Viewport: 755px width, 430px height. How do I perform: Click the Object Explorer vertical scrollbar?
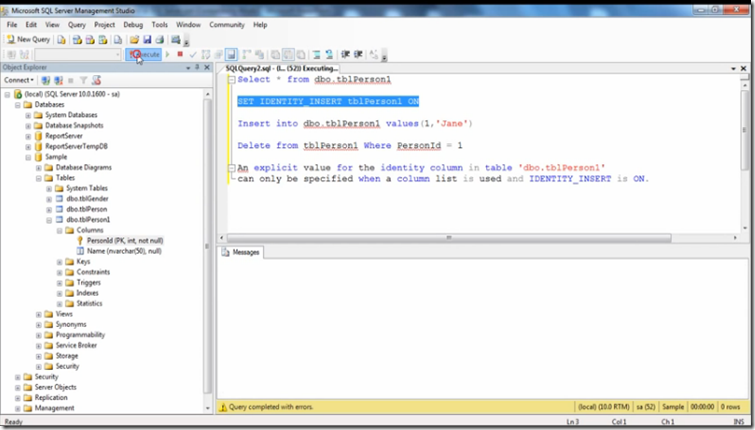[x=208, y=246]
